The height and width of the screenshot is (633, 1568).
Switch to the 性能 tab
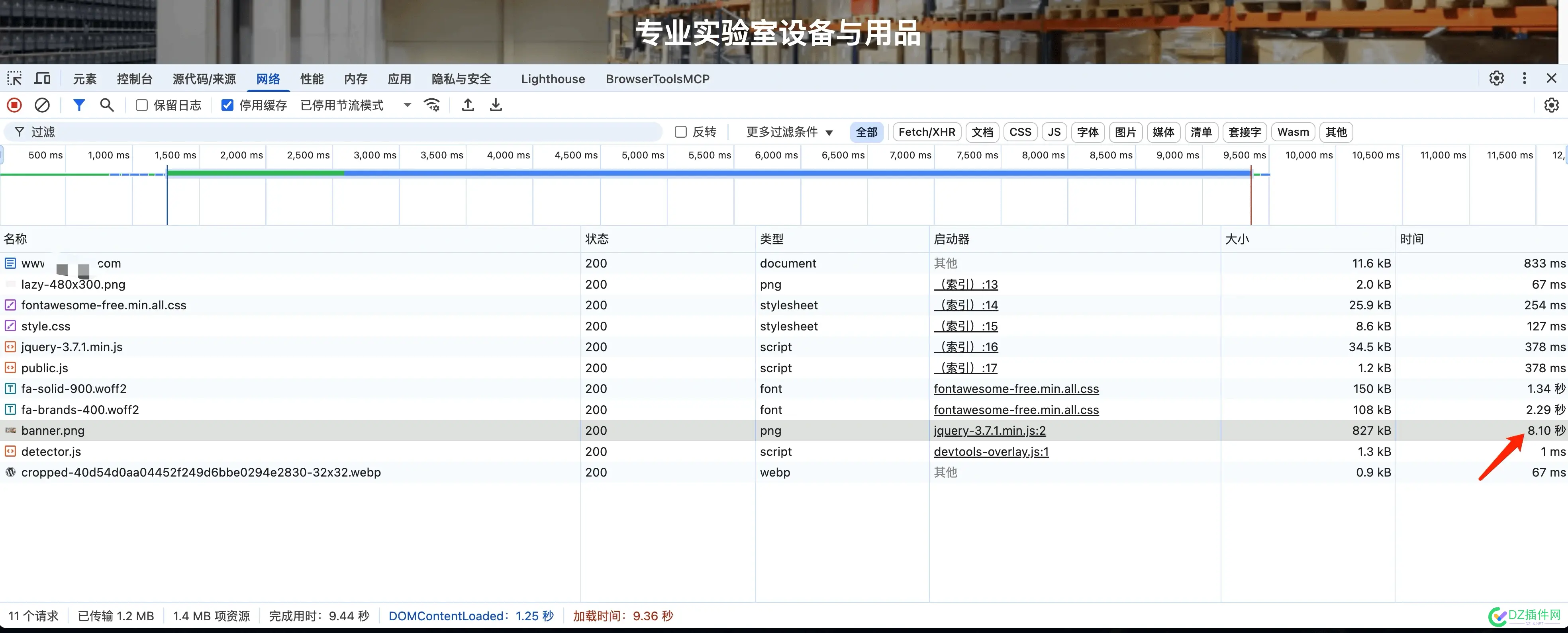click(x=312, y=79)
